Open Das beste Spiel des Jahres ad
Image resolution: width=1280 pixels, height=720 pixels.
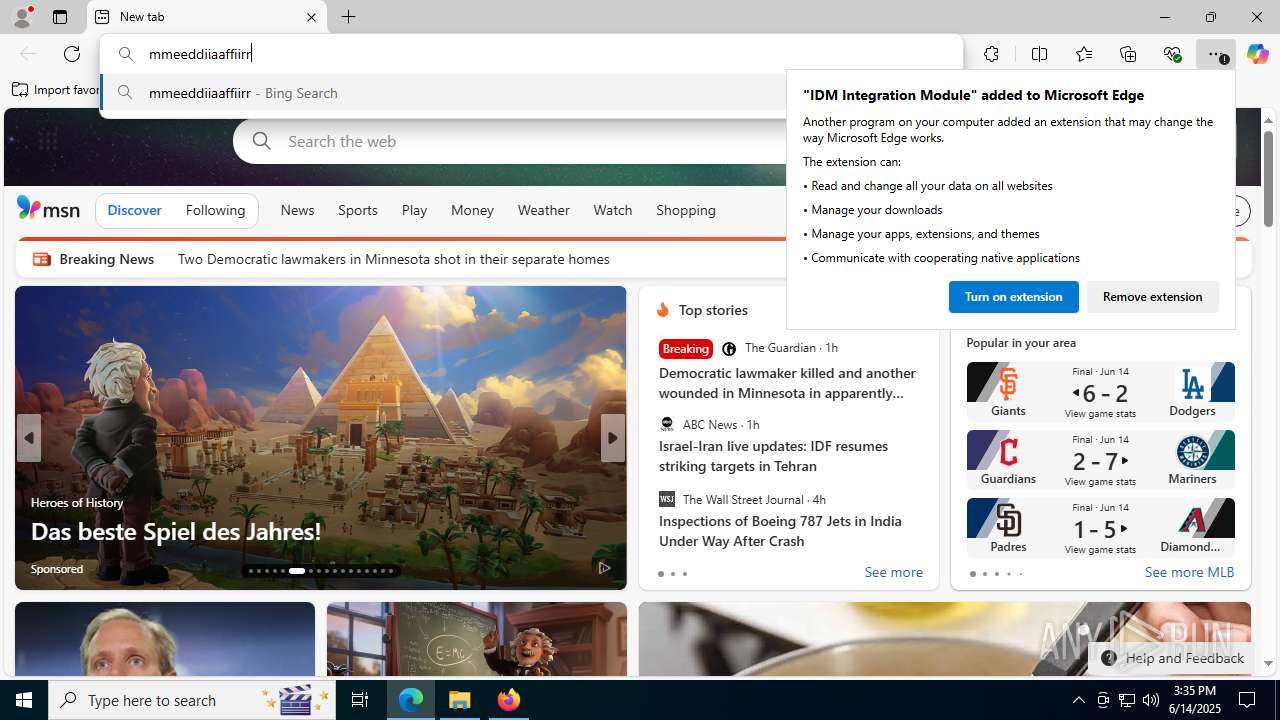coord(176,531)
